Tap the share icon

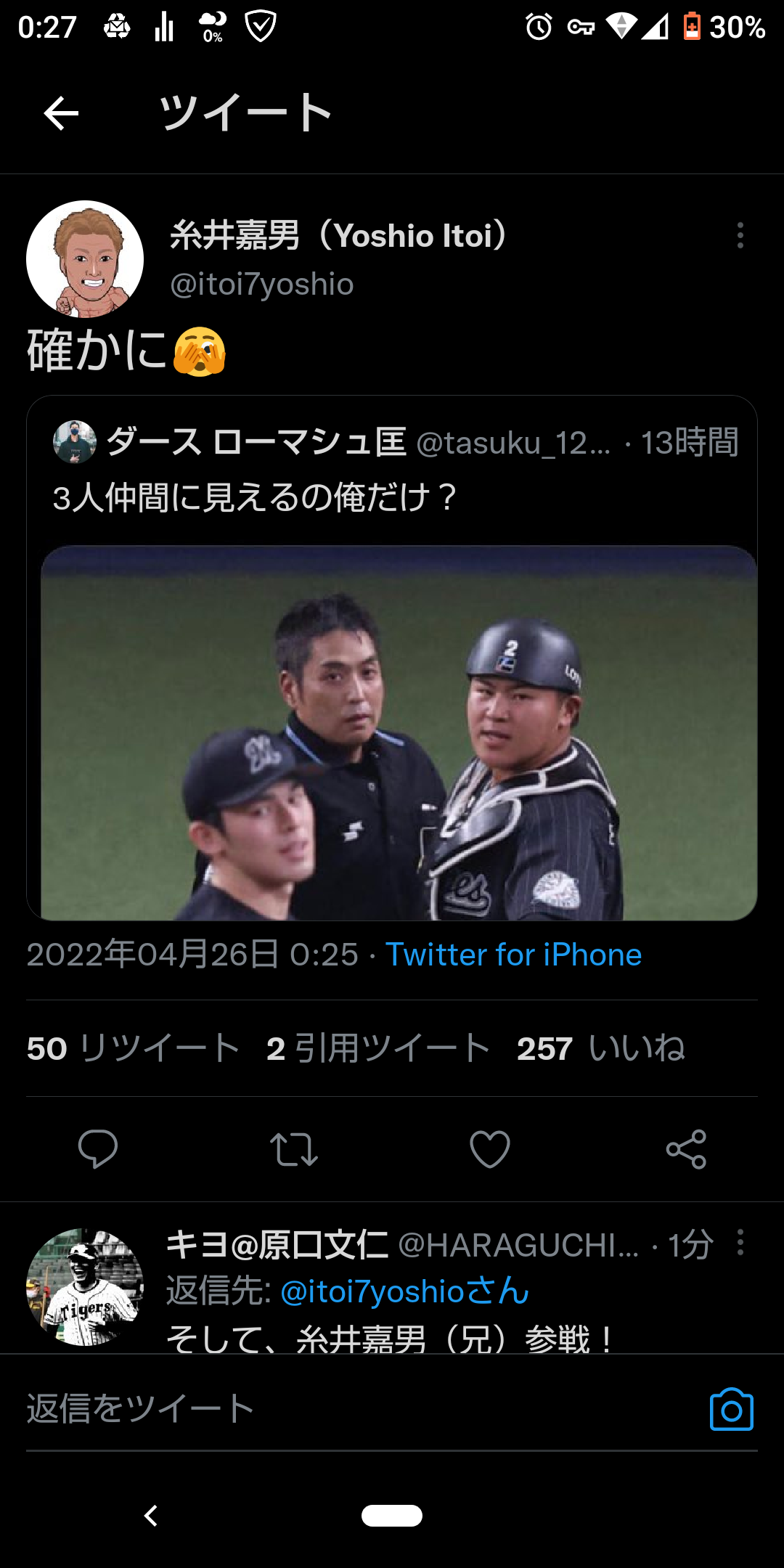[x=686, y=1149]
